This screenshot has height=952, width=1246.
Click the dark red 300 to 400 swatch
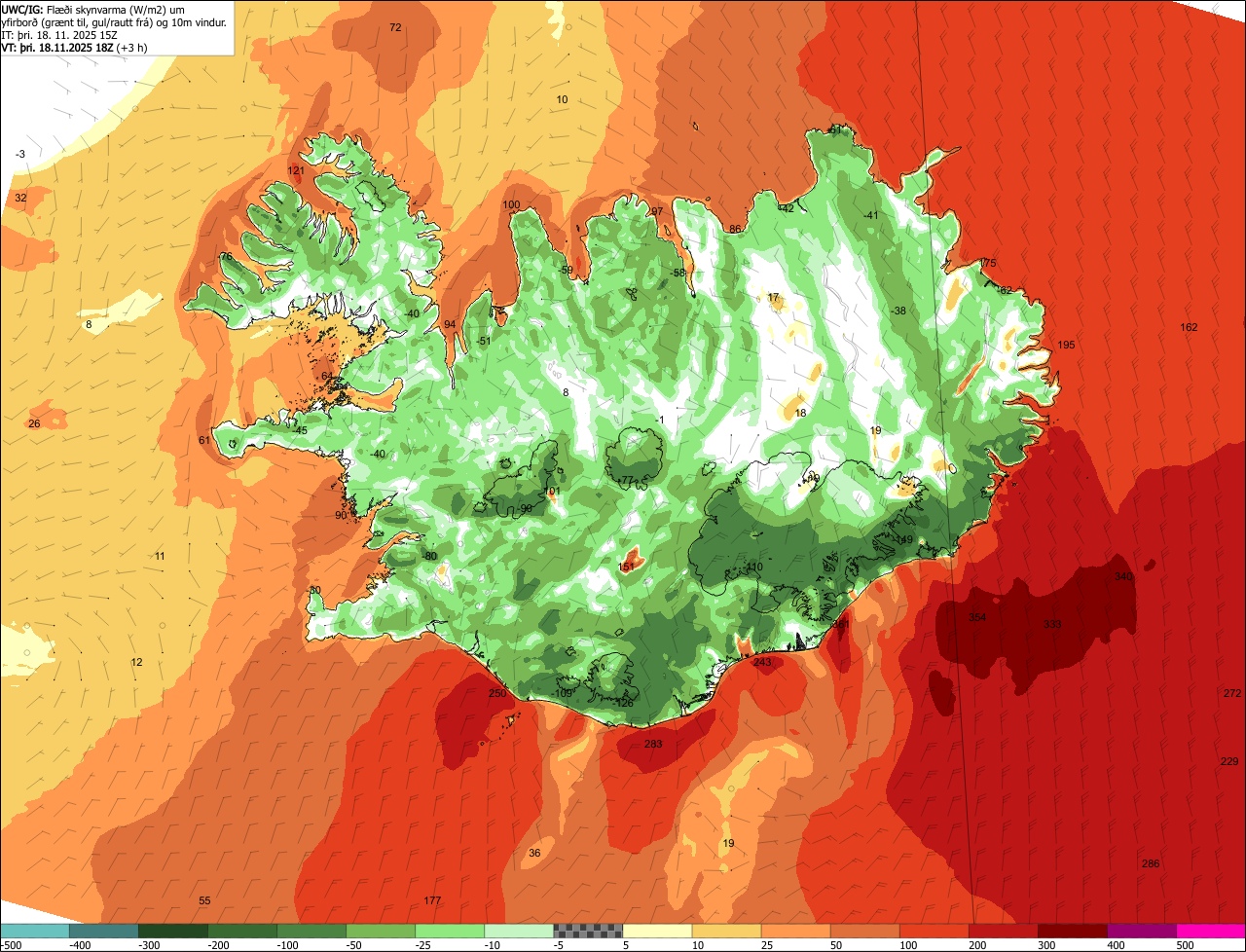(x=1071, y=931)
